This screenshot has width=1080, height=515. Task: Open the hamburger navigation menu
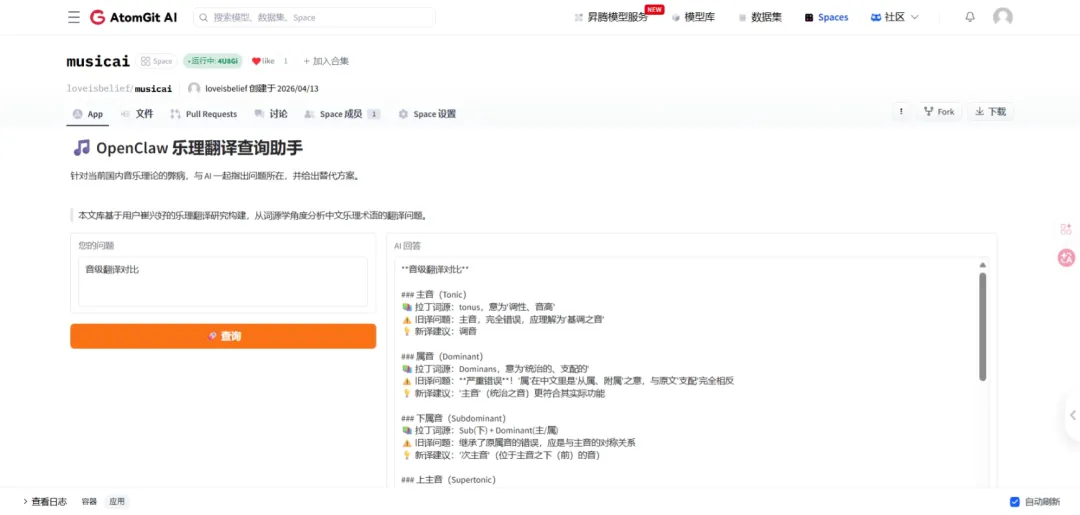[74, 17]
